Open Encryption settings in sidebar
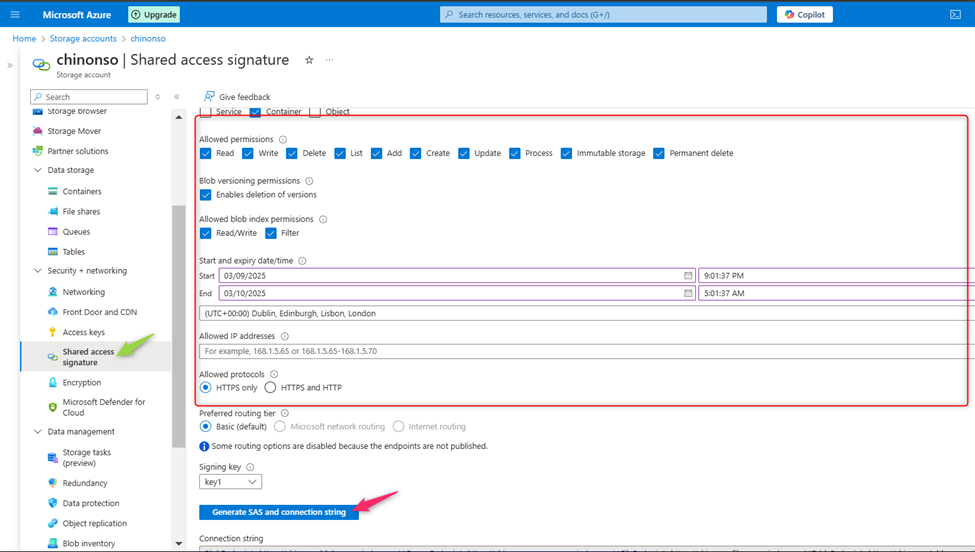The height and width of the screenshot is (552, 975). click(81, 382)
